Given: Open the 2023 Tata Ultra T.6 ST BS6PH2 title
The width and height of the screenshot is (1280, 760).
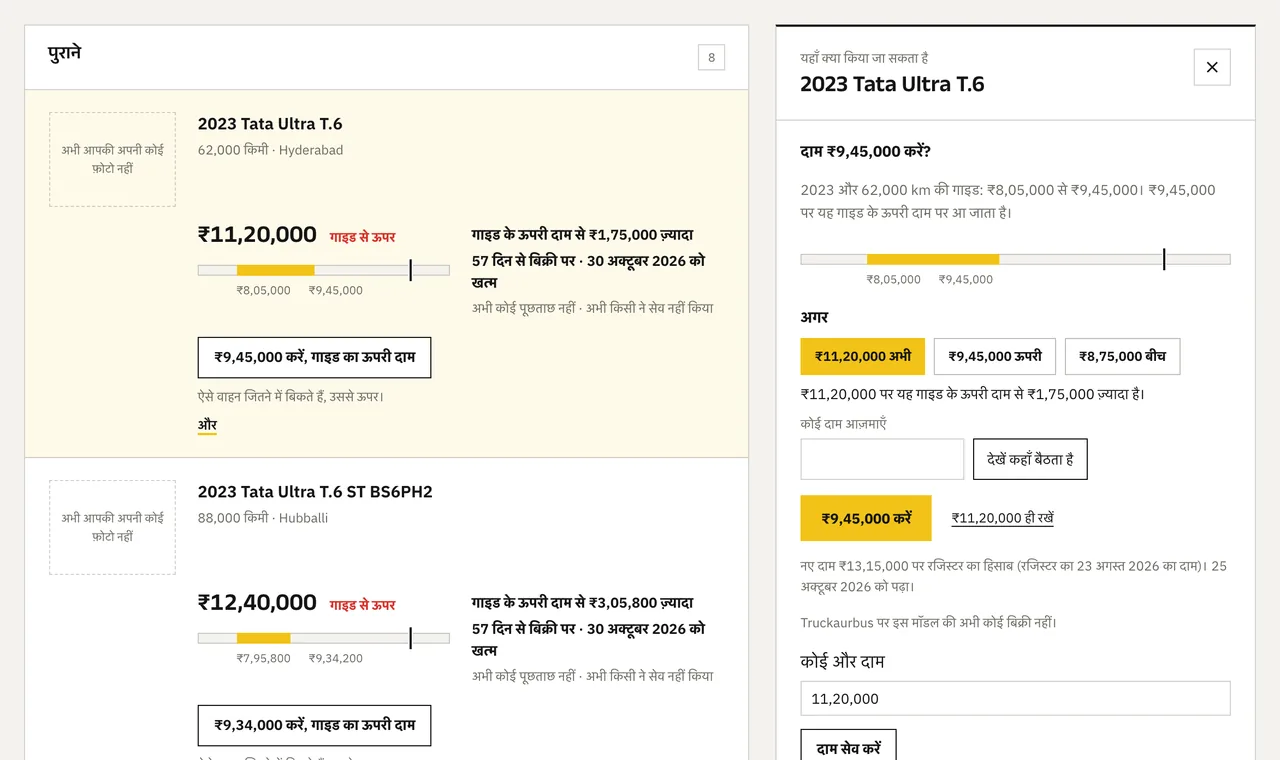Looking at the screenshot, I should click(x=315, y=492).
